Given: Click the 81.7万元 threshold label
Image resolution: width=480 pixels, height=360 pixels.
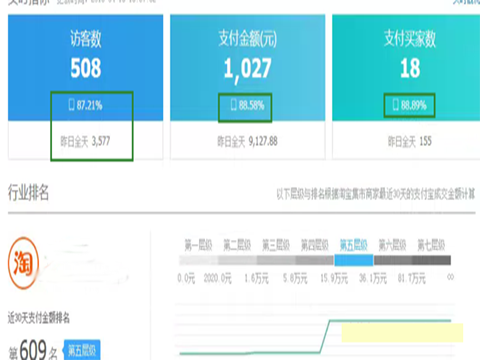Looking at the screenshot, I should tap(411, 278).
